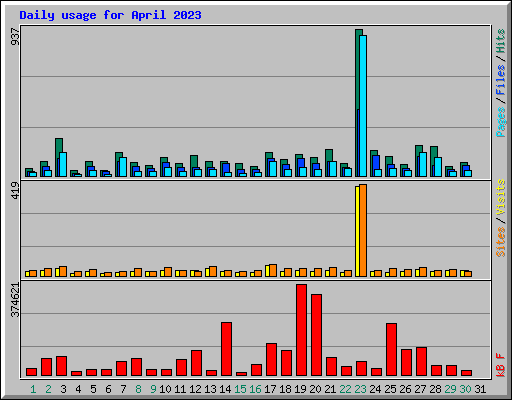Click day label 2 on the x-axis

pos(48,389)
